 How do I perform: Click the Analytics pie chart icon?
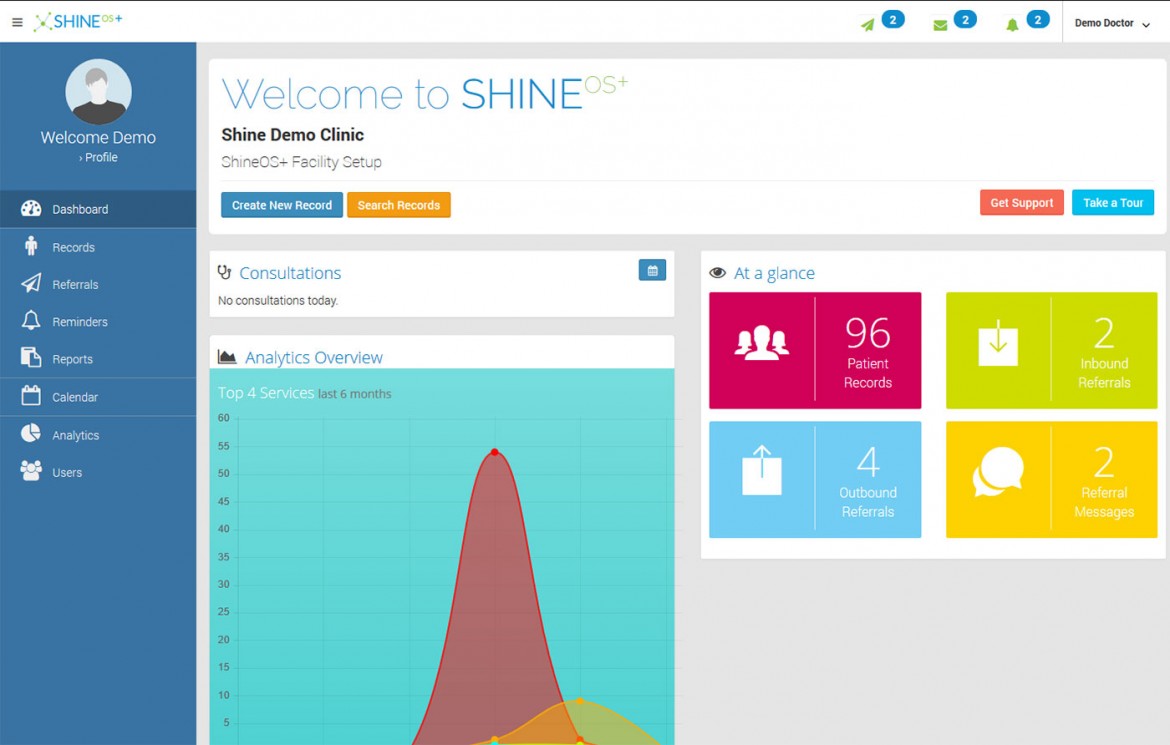(31, 433)
